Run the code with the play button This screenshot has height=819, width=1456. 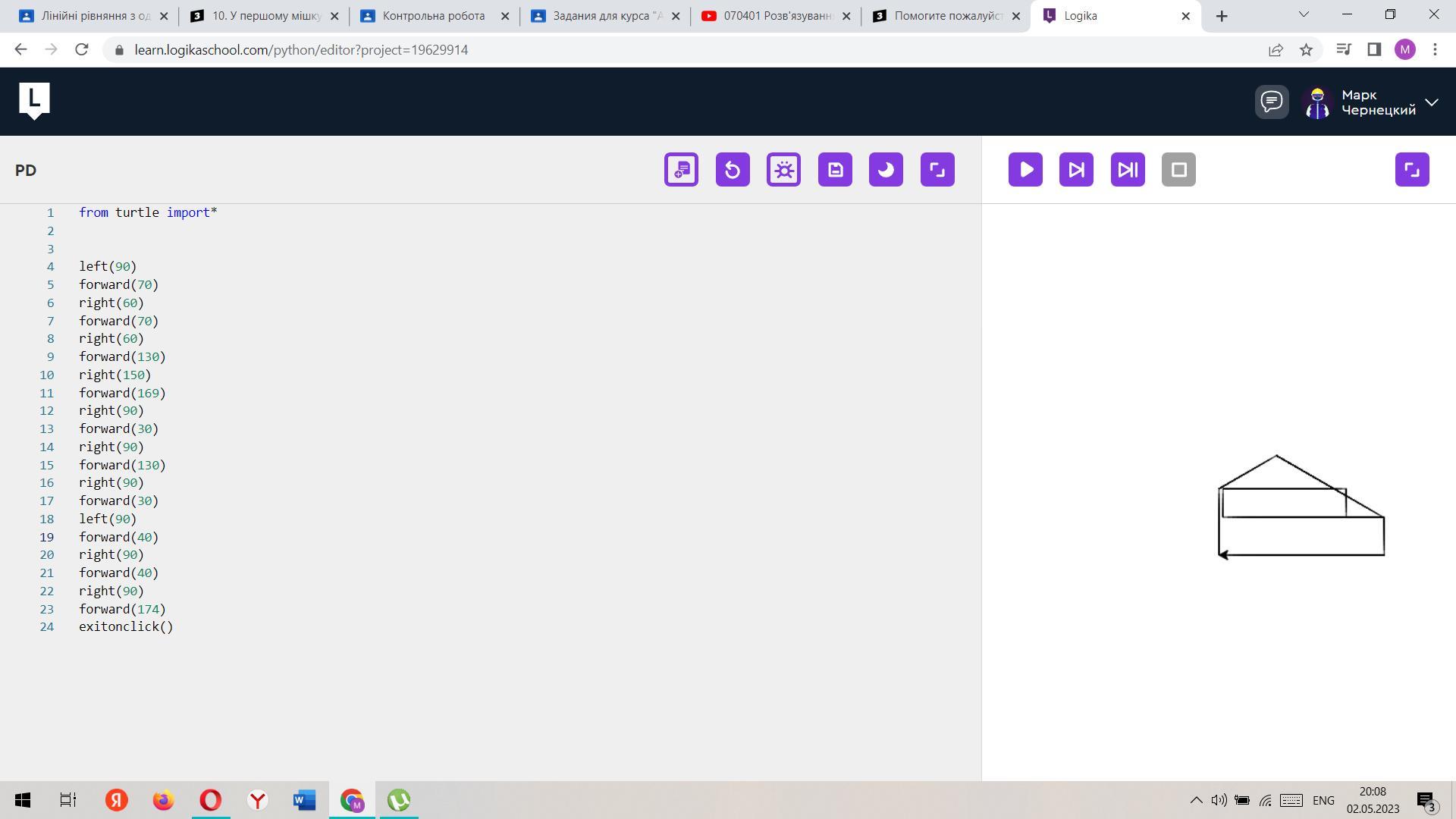(x=1025, y=170)
